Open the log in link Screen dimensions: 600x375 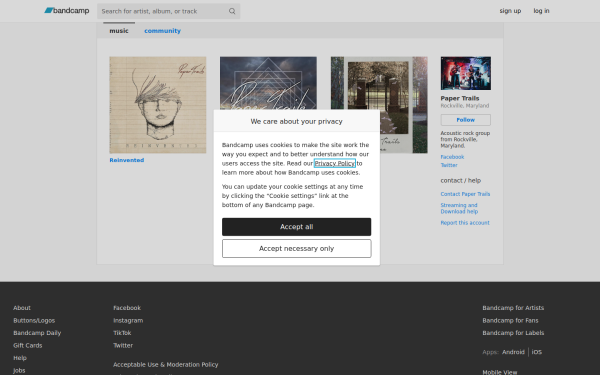click(x=541, y=11)
